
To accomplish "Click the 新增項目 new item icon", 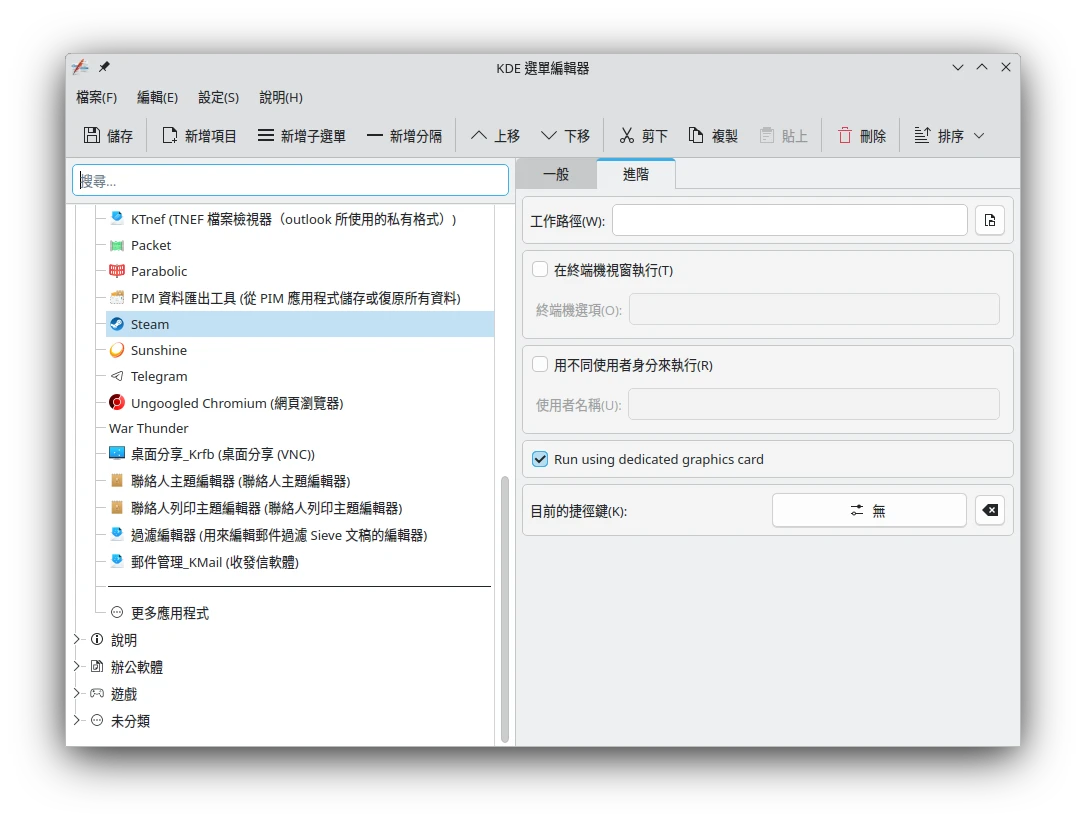I will (170, 136).
